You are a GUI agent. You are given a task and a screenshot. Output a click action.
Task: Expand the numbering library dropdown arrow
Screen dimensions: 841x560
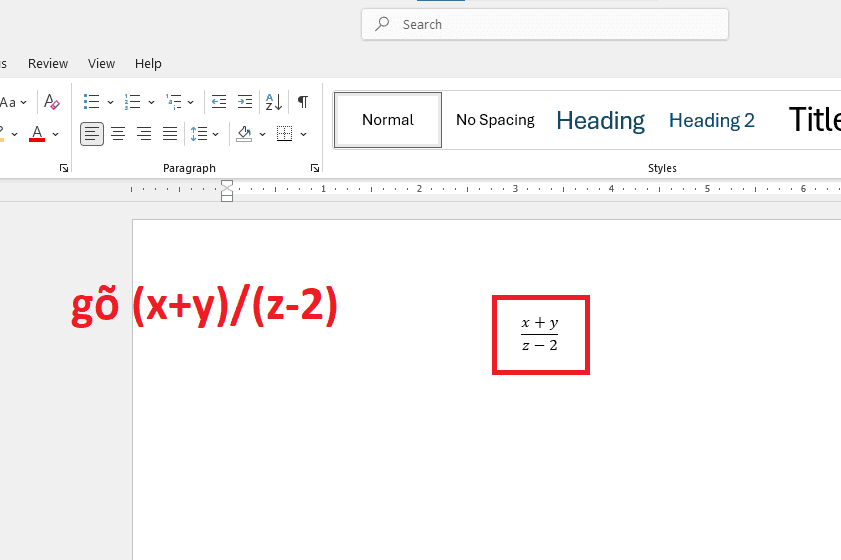(x=151, y=102)
